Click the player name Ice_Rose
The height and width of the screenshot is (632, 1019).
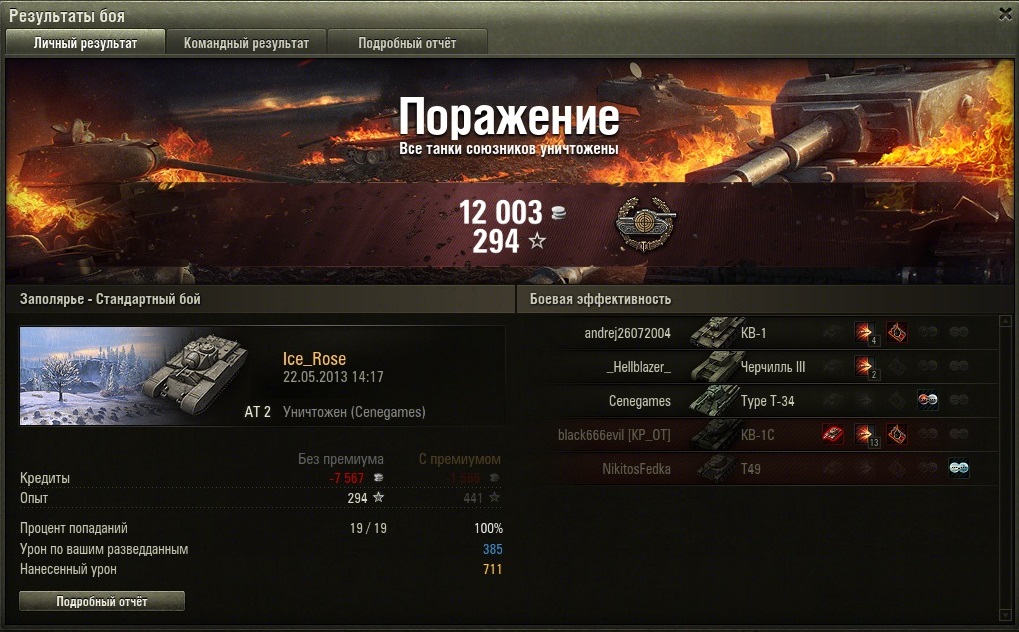315,358
